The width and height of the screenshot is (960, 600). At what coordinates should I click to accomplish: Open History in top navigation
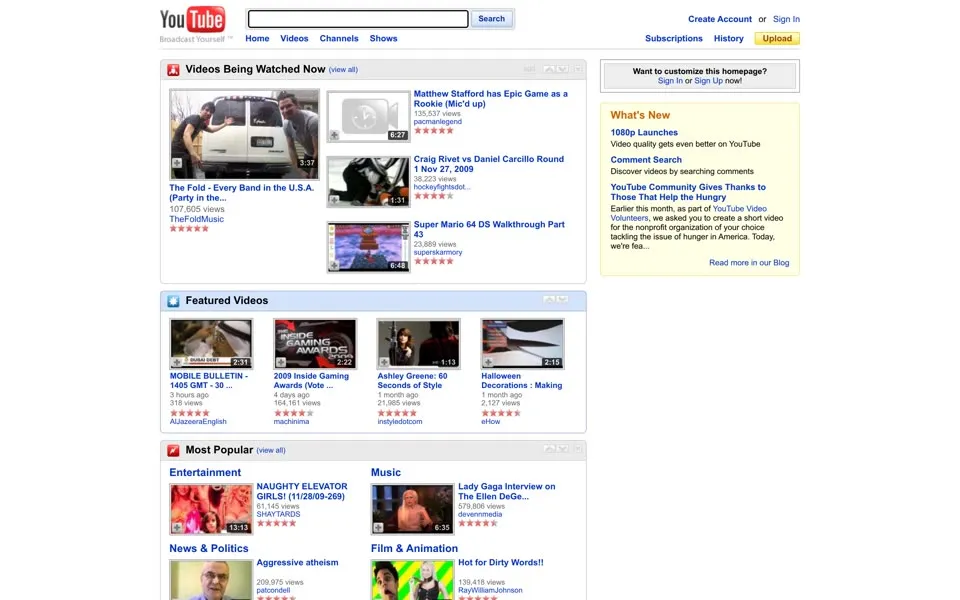(x=729, y=38)
